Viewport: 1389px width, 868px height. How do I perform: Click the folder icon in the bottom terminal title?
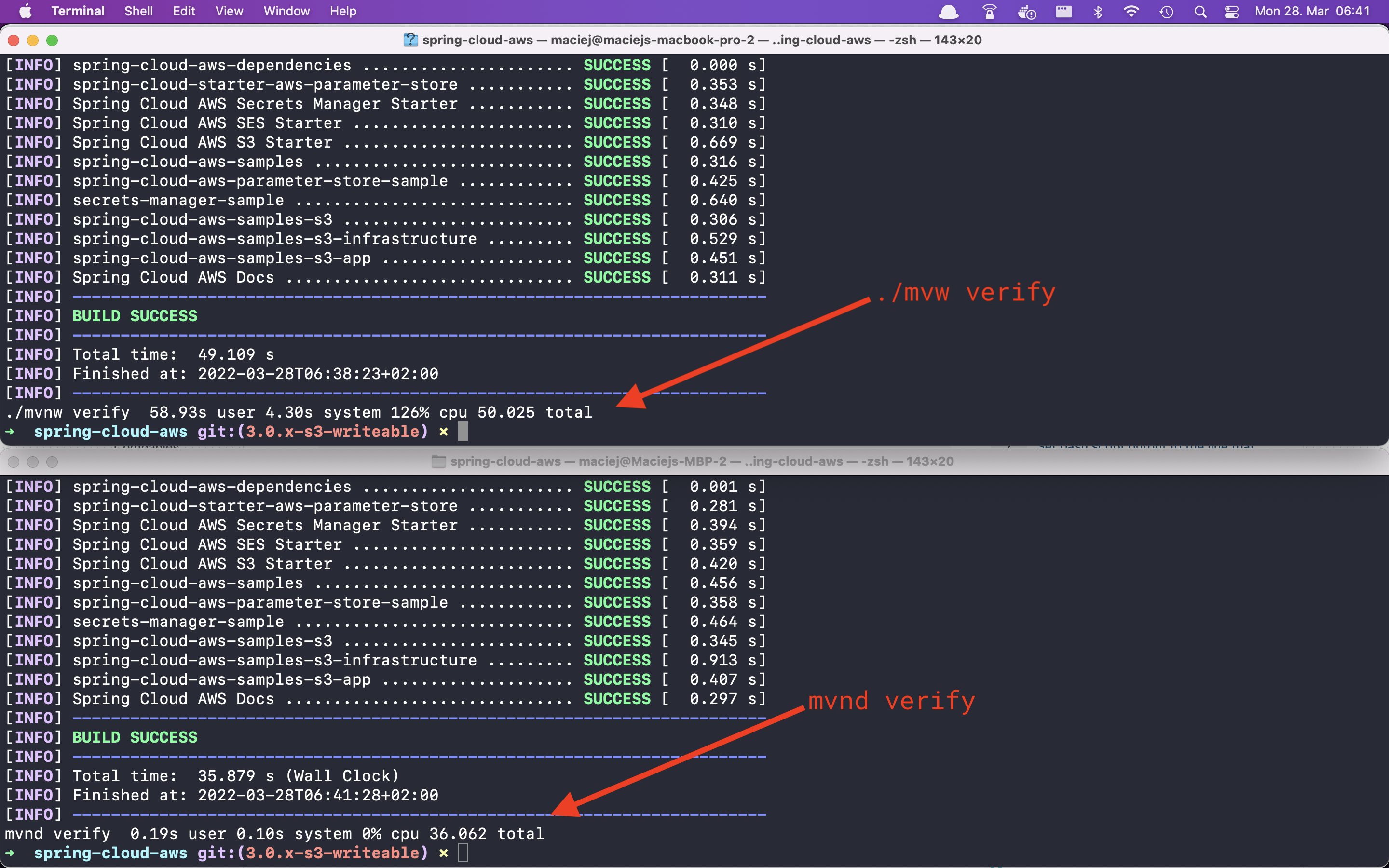pos(438,461)
